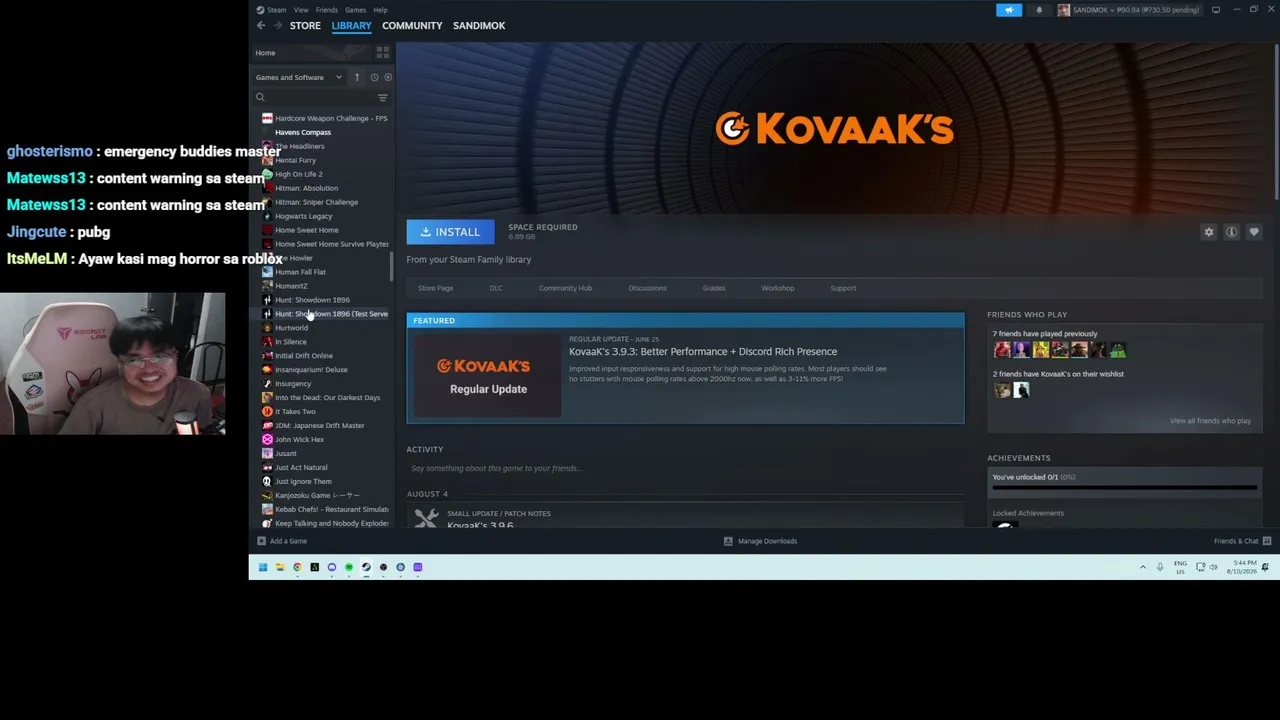The height and width of the screenshot is (720, 1280).
Task: Switch to the STORE tab
Action: pos(305,25)
